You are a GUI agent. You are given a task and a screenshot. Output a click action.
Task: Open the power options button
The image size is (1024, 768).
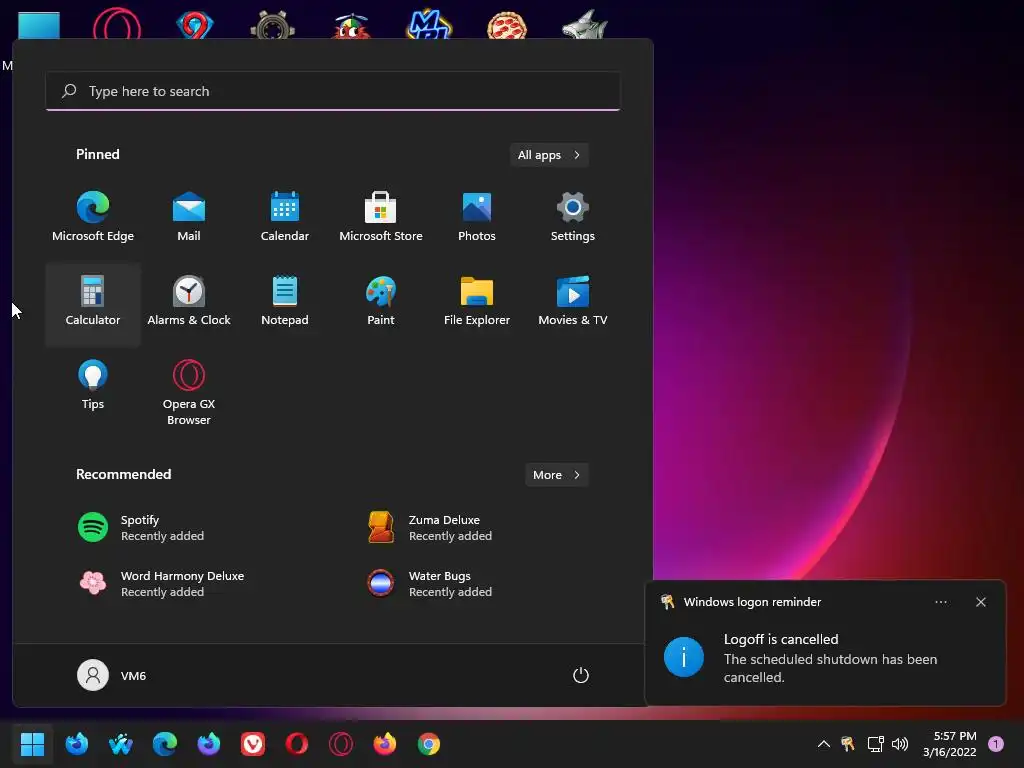coord(581,675)
